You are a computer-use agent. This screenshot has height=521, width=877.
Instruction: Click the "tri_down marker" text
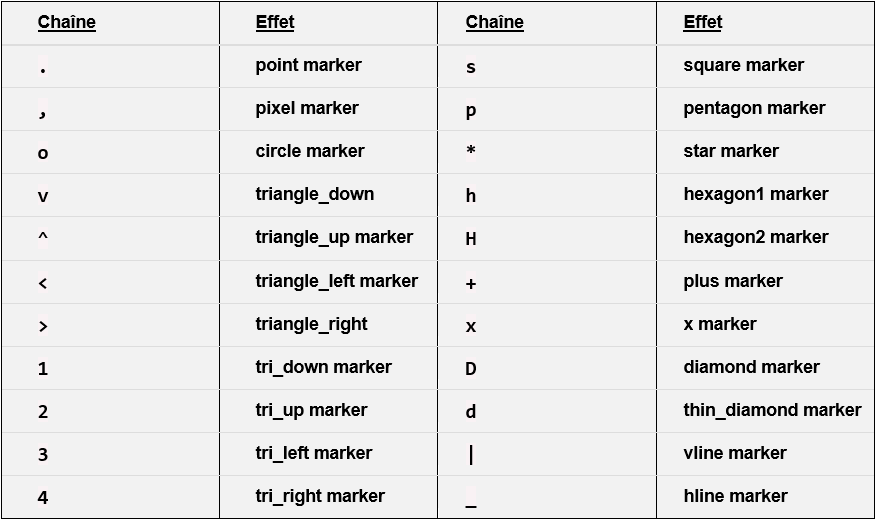(x=323, y=367)
